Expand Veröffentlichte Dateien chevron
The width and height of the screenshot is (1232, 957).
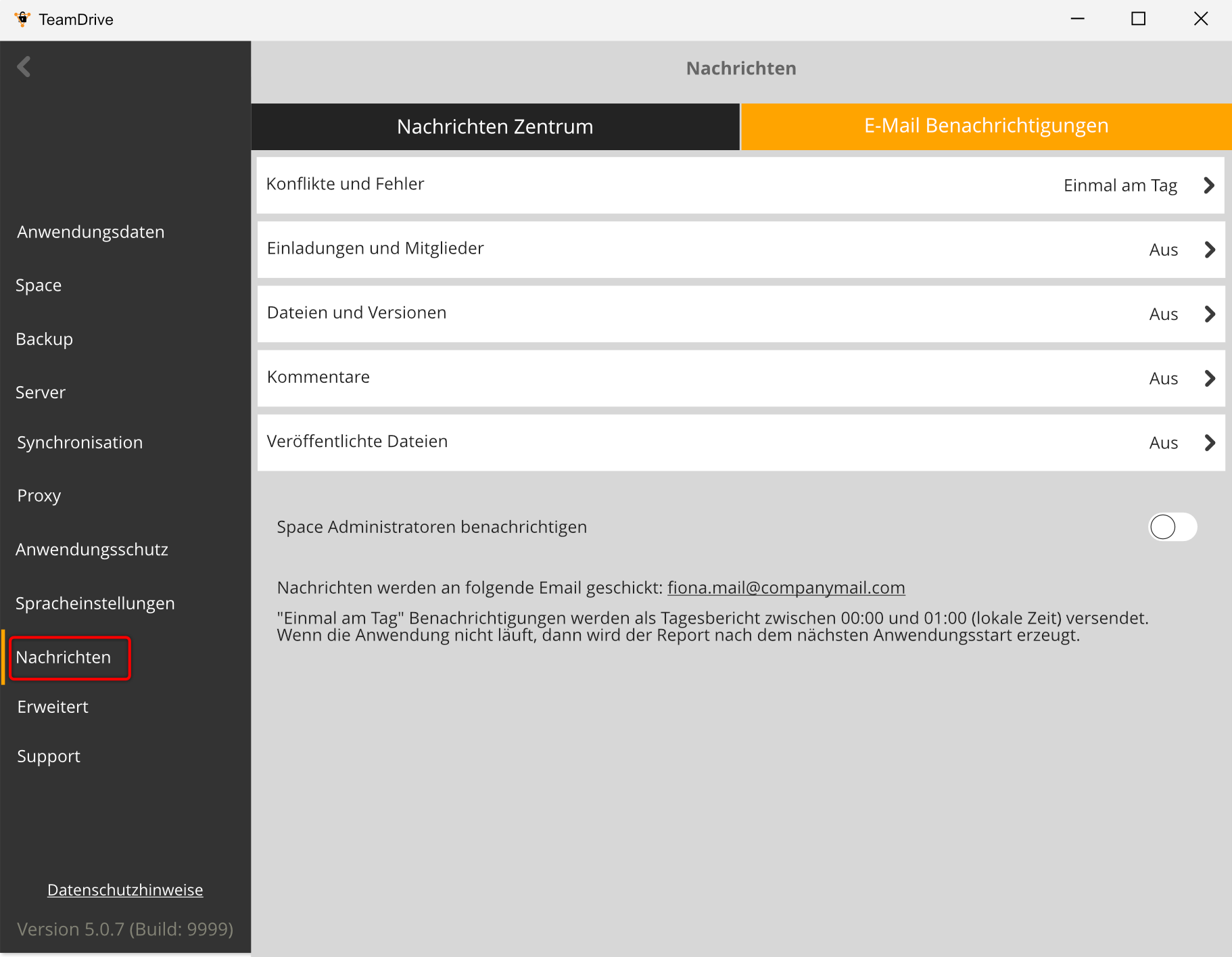pos(1209,442)
